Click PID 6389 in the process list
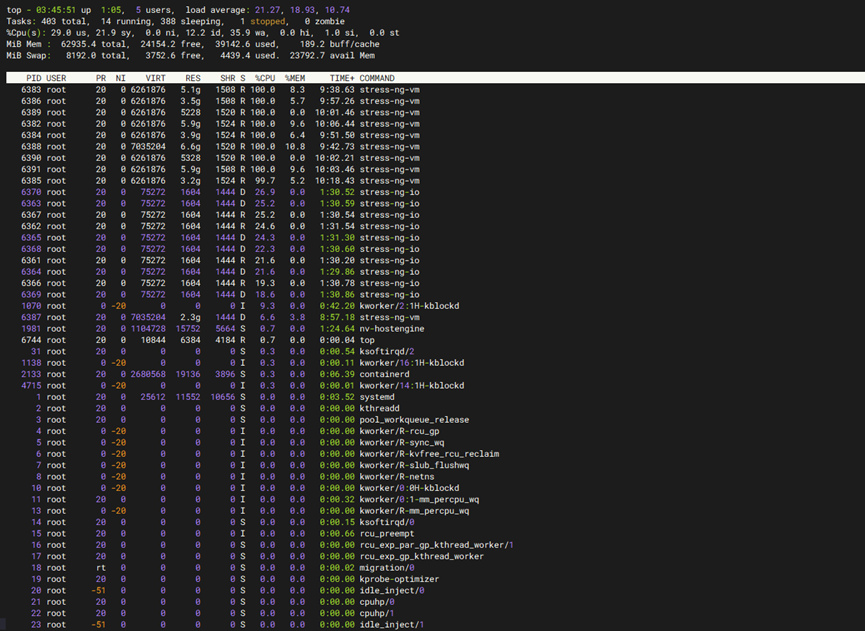 click(x=31, y=112)
